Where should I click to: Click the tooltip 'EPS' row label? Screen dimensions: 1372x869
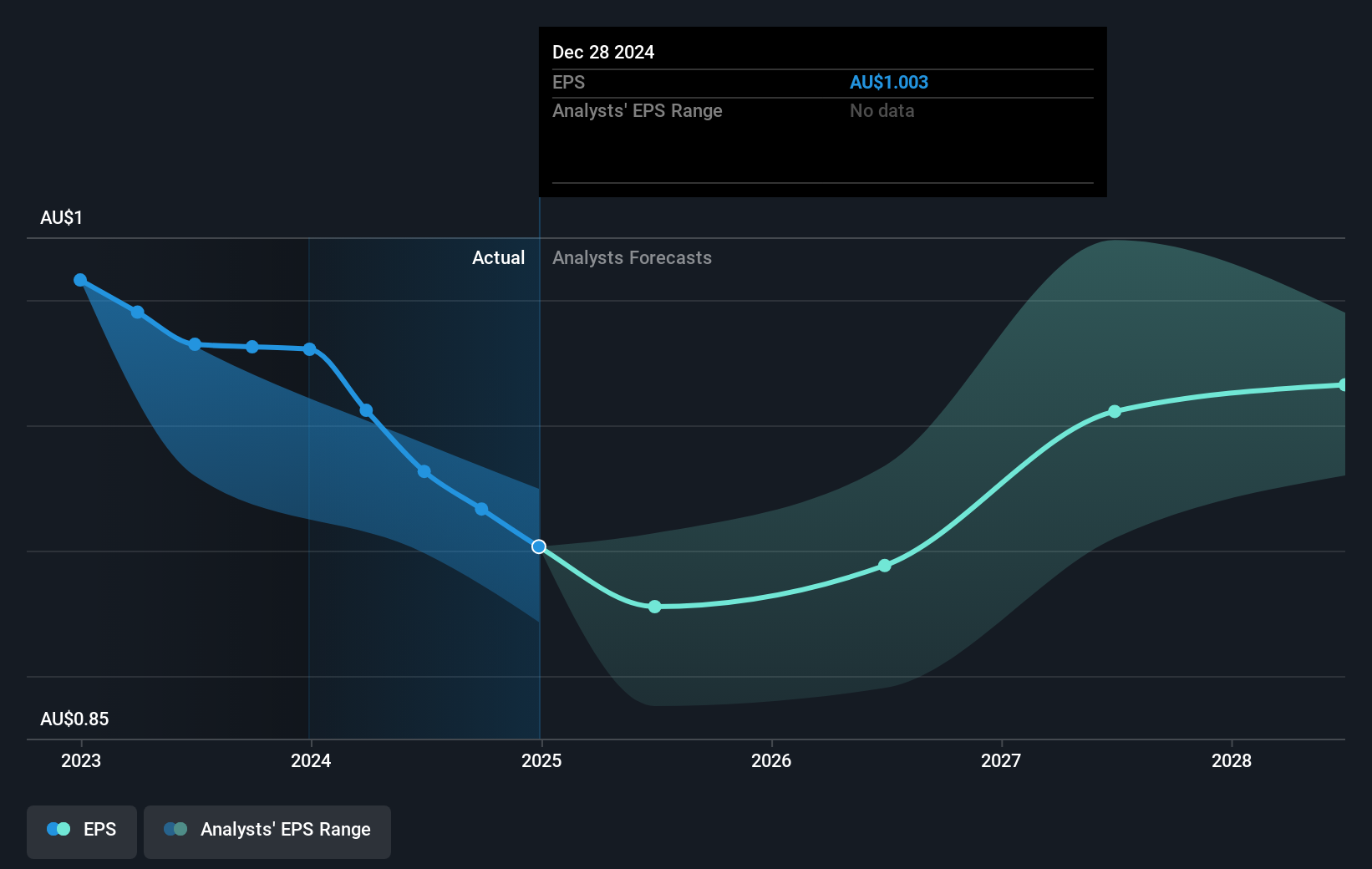(x=569, y=82)
